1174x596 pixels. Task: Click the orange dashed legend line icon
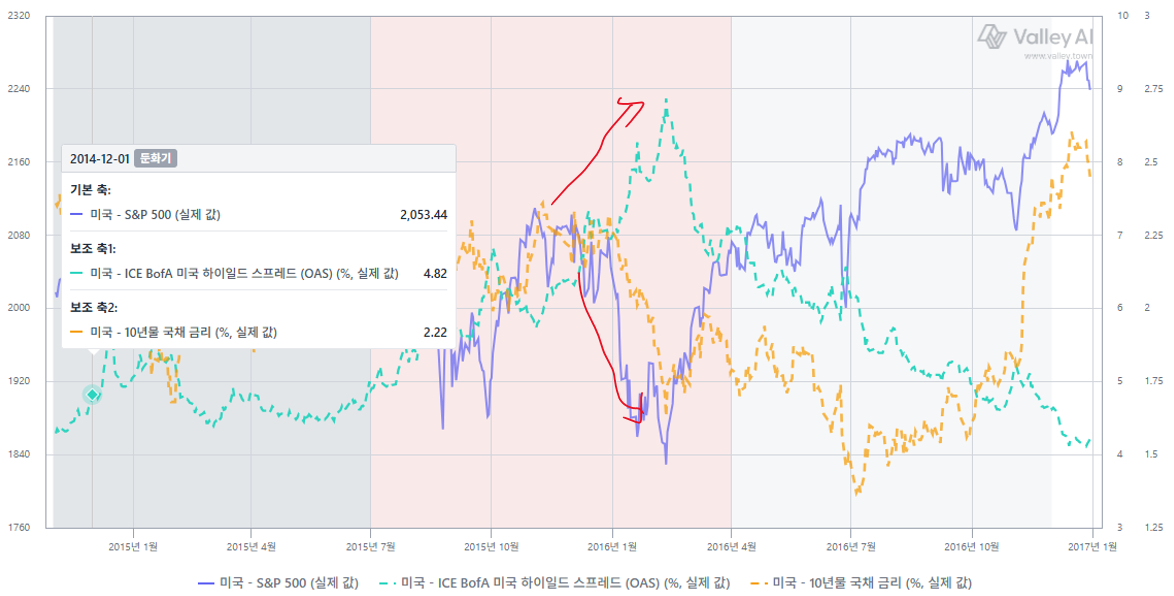(760, 583)
